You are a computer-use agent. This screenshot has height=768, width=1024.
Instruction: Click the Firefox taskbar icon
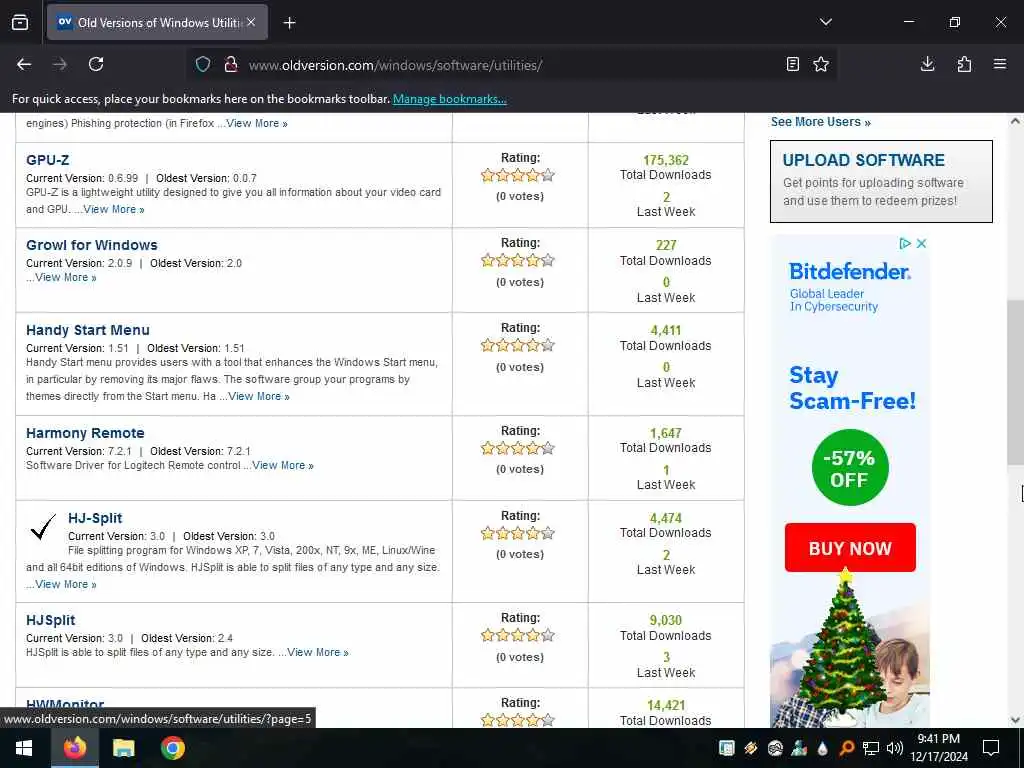pos(75,748)
